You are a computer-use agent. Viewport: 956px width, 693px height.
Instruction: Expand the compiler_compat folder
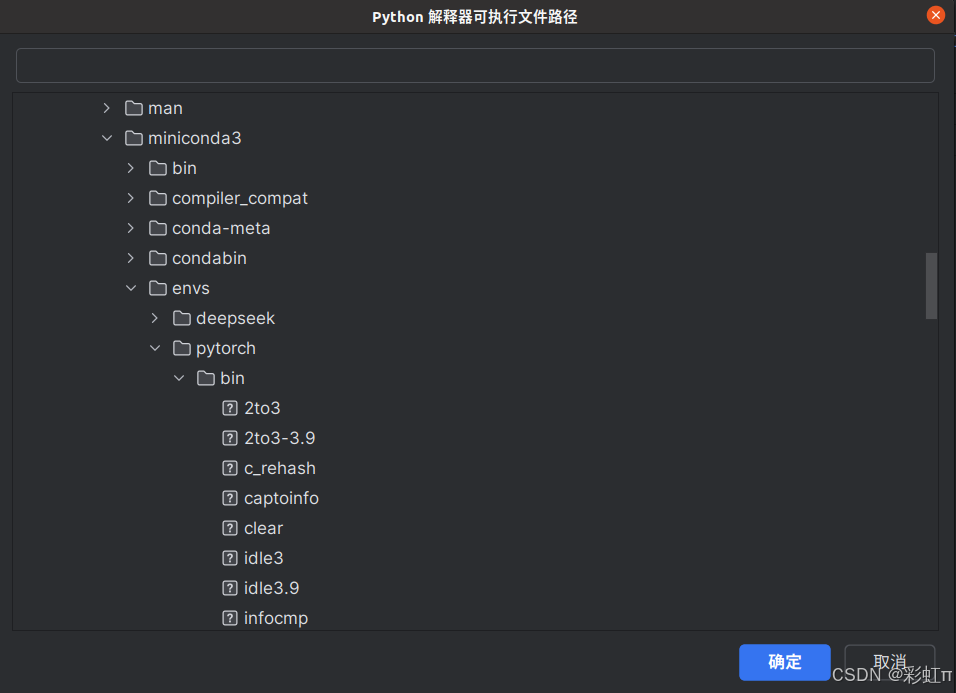tap(131, 198)
